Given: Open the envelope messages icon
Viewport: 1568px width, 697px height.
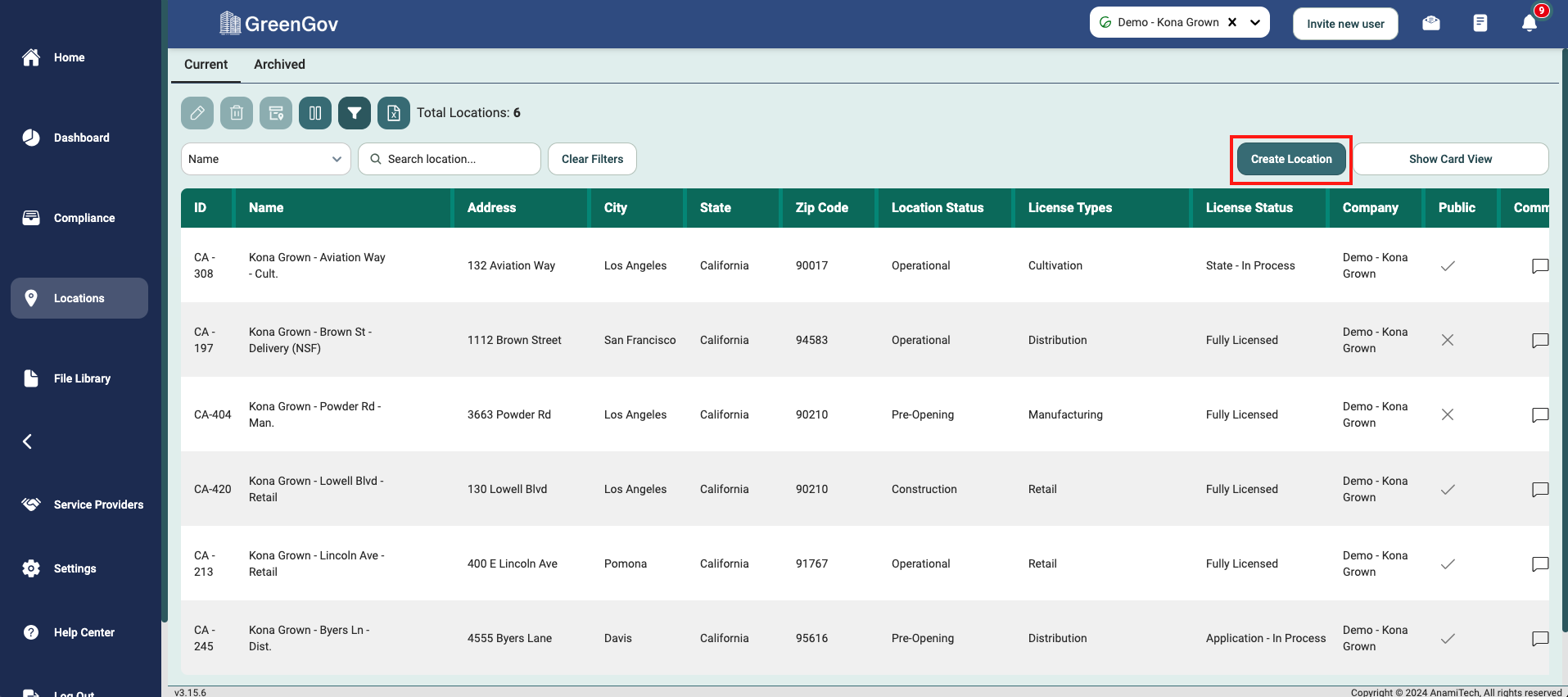Looking at the screenshot, I should 1431,24.
